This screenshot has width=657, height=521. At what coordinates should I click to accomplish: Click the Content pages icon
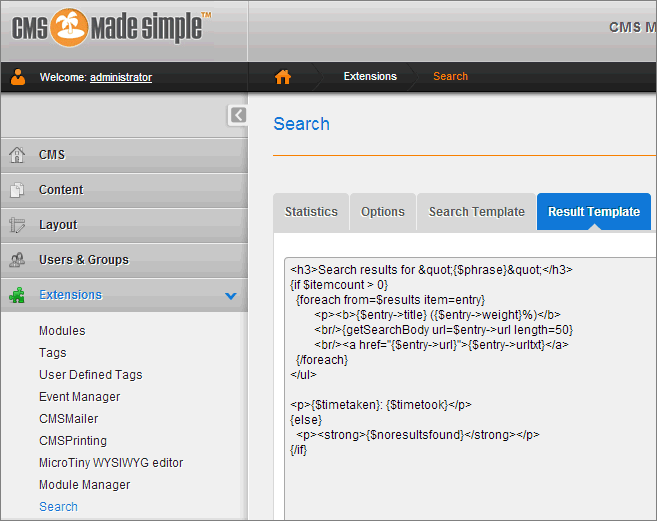pyautogui.click(x=17, y=190)
